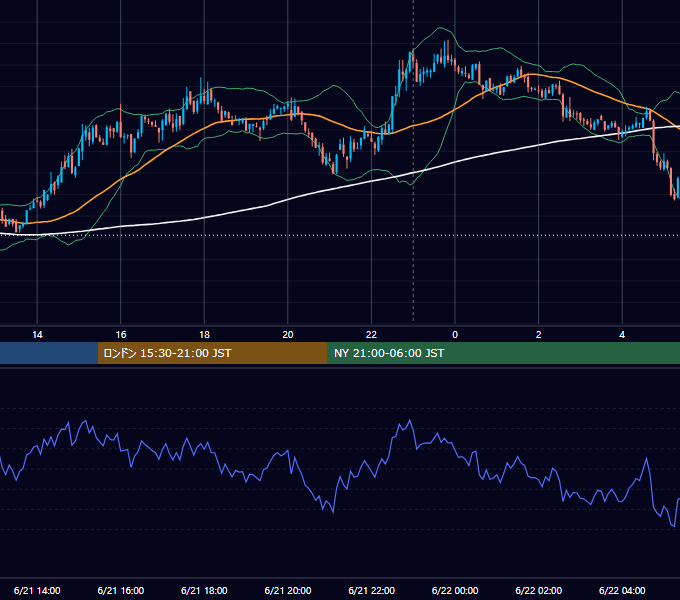Click the 4 hour axis label
Image resolution: width=680 pixels, height=600 pixels.
(622, 335)
